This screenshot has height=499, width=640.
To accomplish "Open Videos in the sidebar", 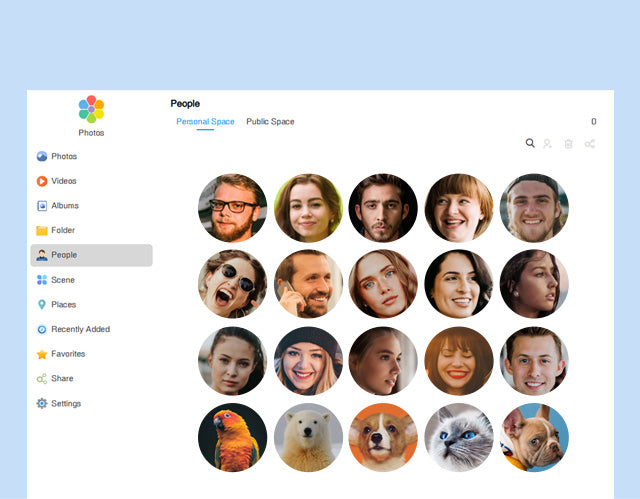I will coord(63,181).
